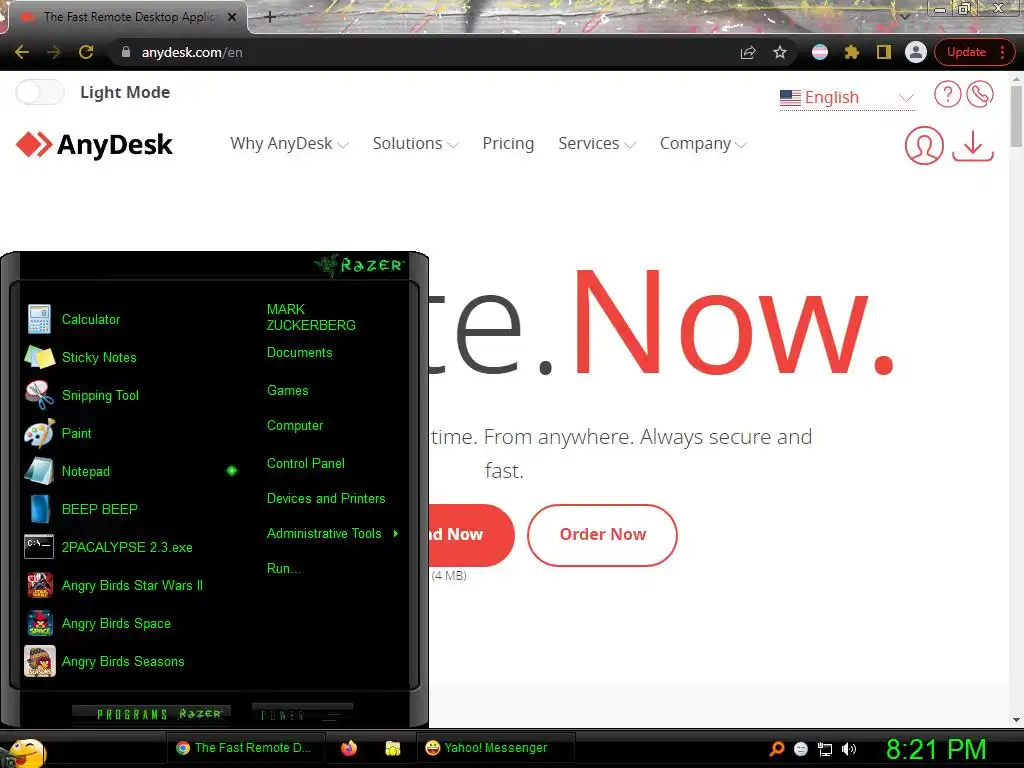Click the tray network icon
The image size is (1024, 768).
825,749
